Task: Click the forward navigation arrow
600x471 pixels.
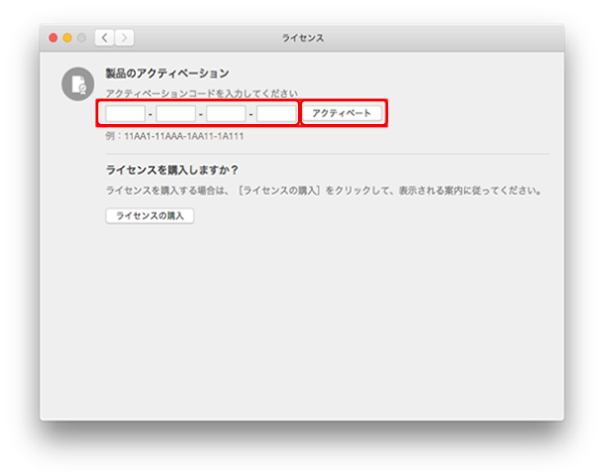Action: (124, 37)
